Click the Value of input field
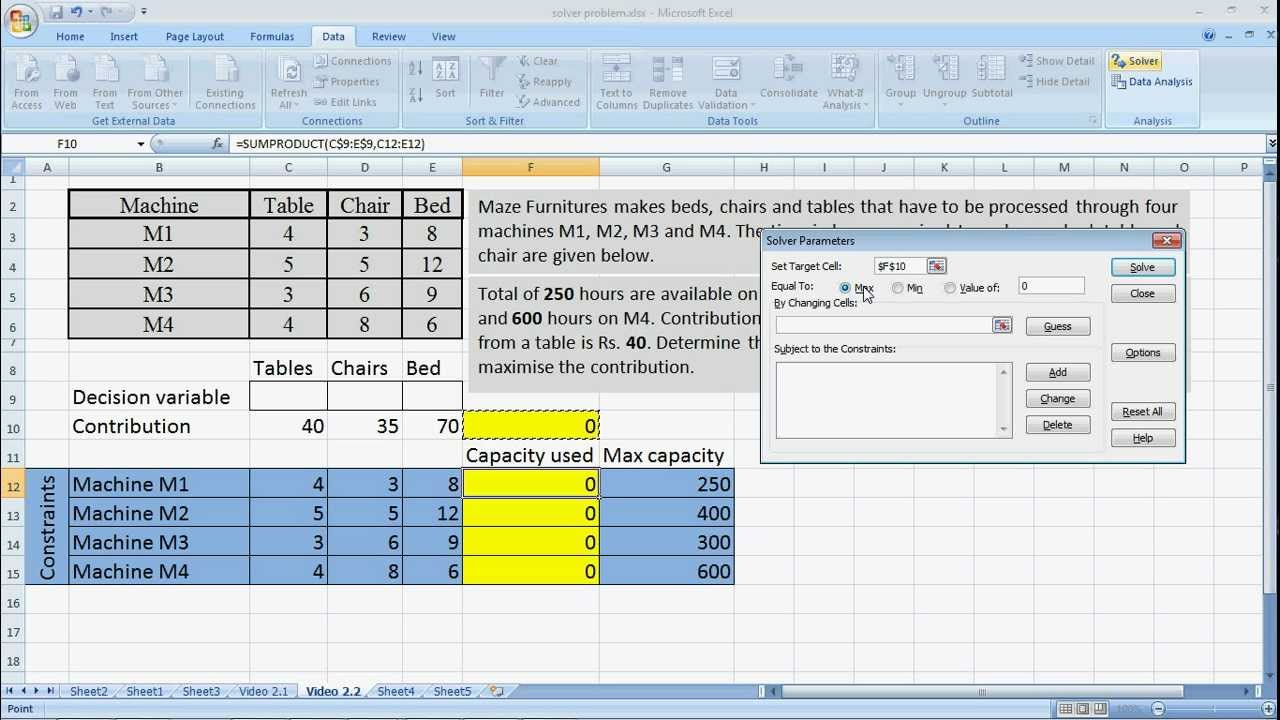1280x720 pixels. pos(1052,287)
